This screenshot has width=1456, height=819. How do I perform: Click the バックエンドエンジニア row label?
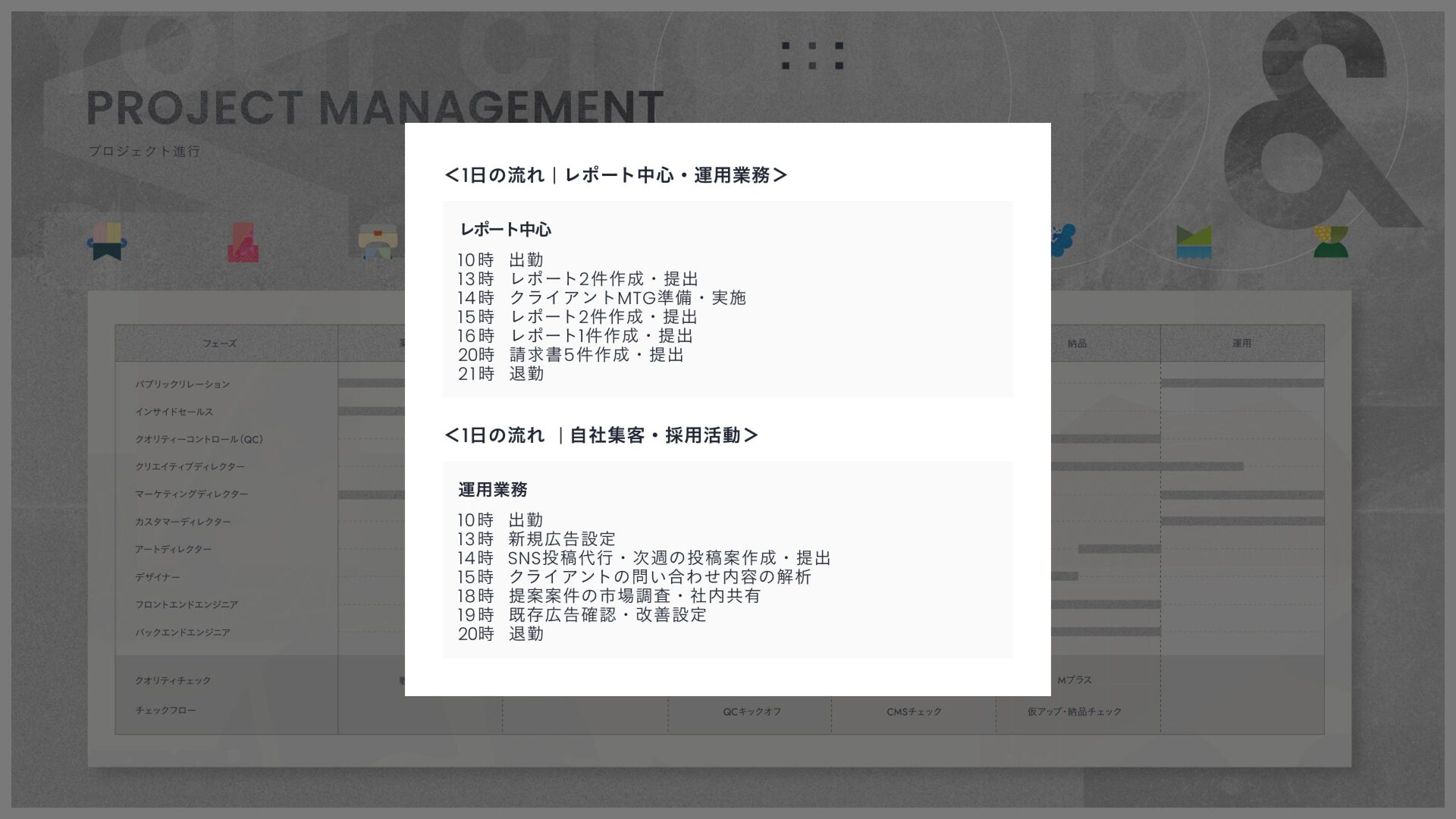182,632
